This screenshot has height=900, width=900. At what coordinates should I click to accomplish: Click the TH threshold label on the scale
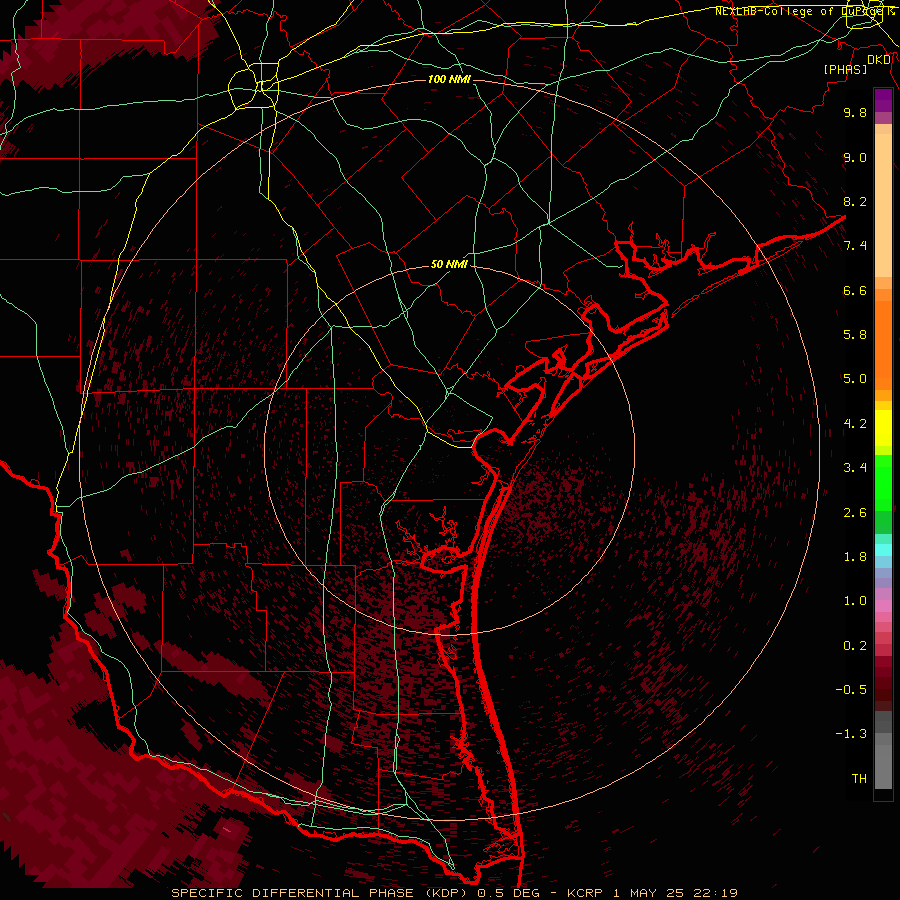[x=859, y=778]
